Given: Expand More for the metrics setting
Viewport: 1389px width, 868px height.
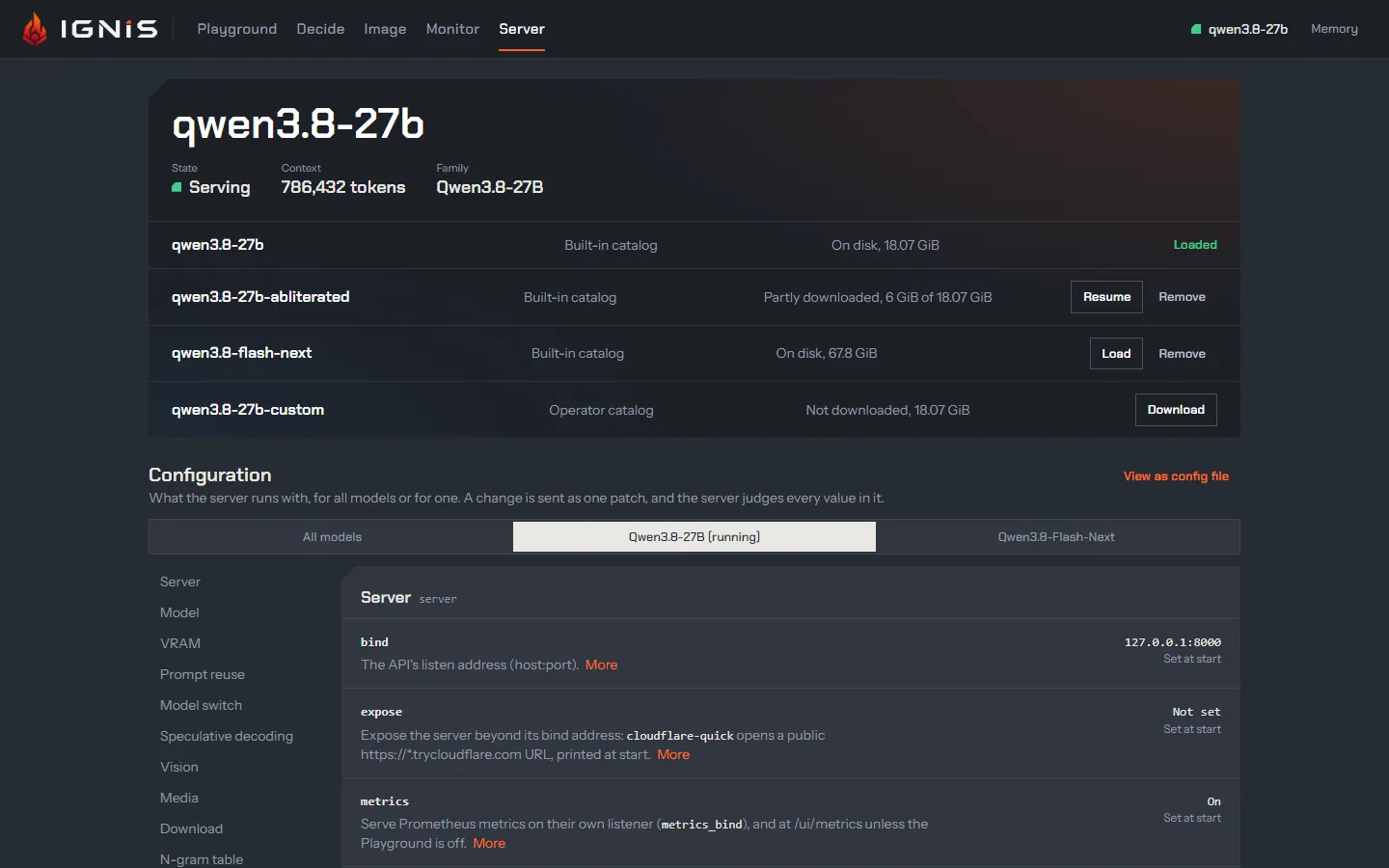Looking at the screenshot, I should (x=489, y=843).
